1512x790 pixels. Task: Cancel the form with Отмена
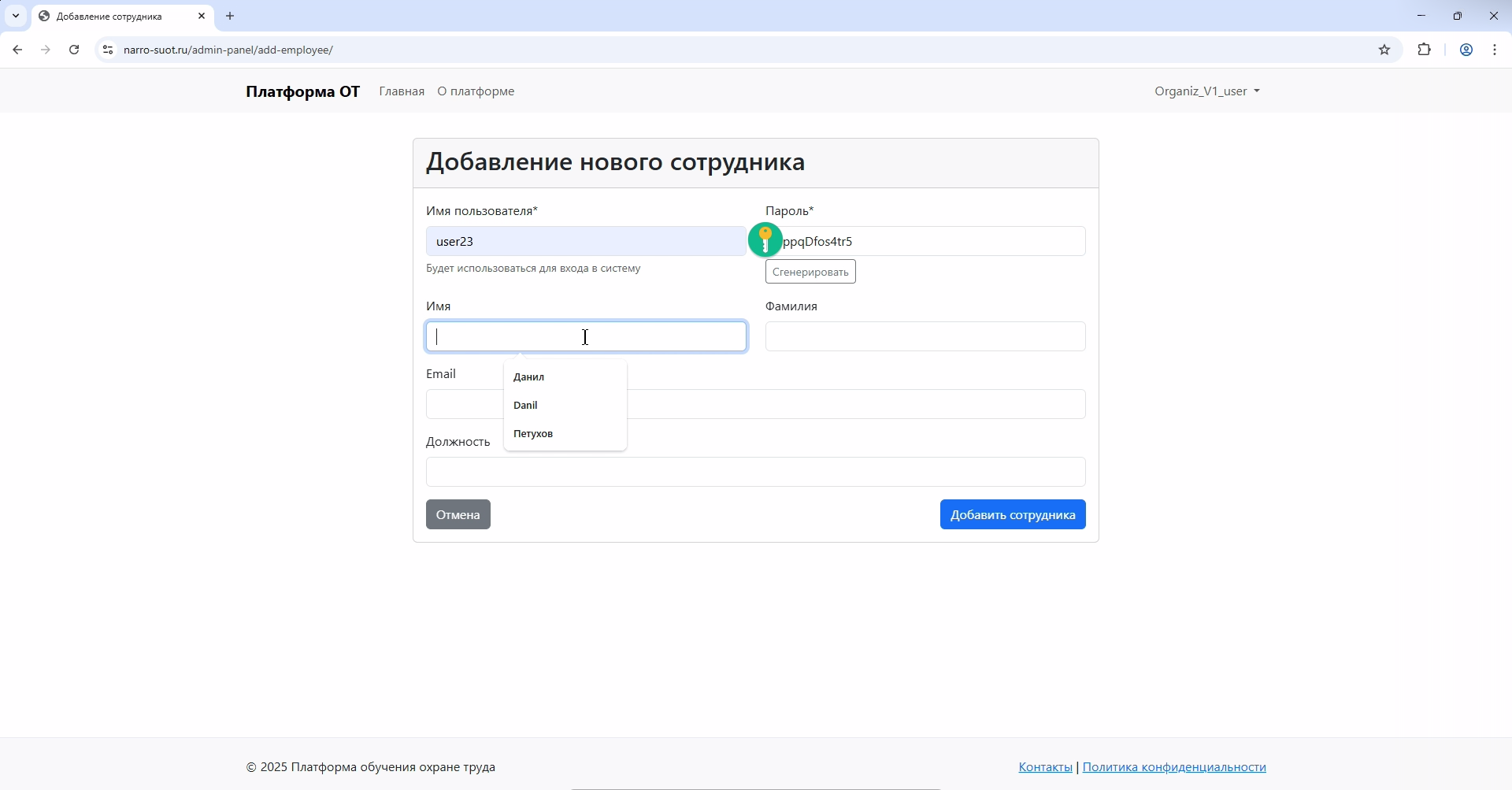coord(458,514)
